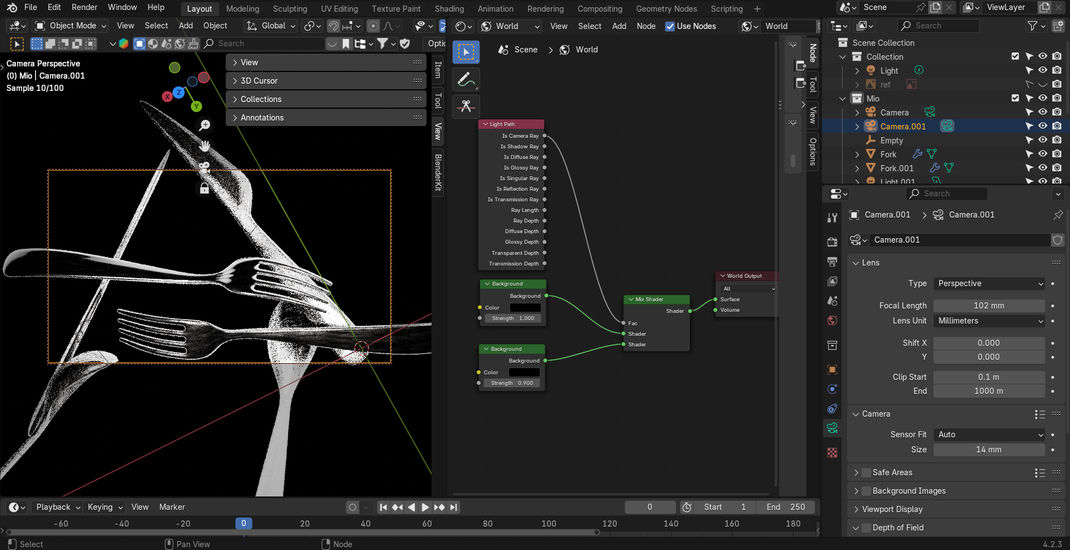Image resolution: width=1070 pixels, height=550 pixels.
Task: Open the Render properties tab icon
Action: pyautogui.click(x=832, y=242)
